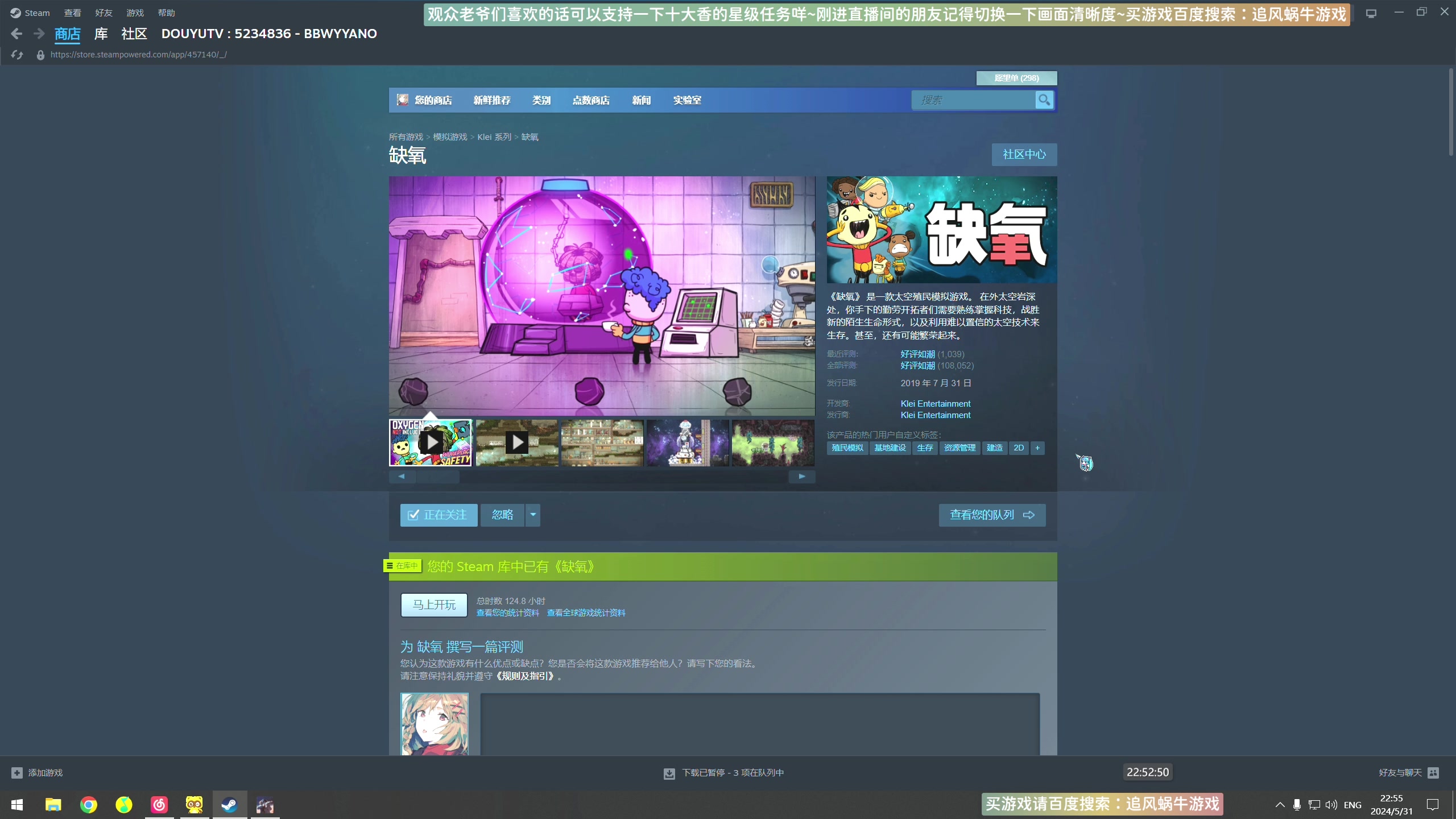Click the add game plus icon

[17, 773]
